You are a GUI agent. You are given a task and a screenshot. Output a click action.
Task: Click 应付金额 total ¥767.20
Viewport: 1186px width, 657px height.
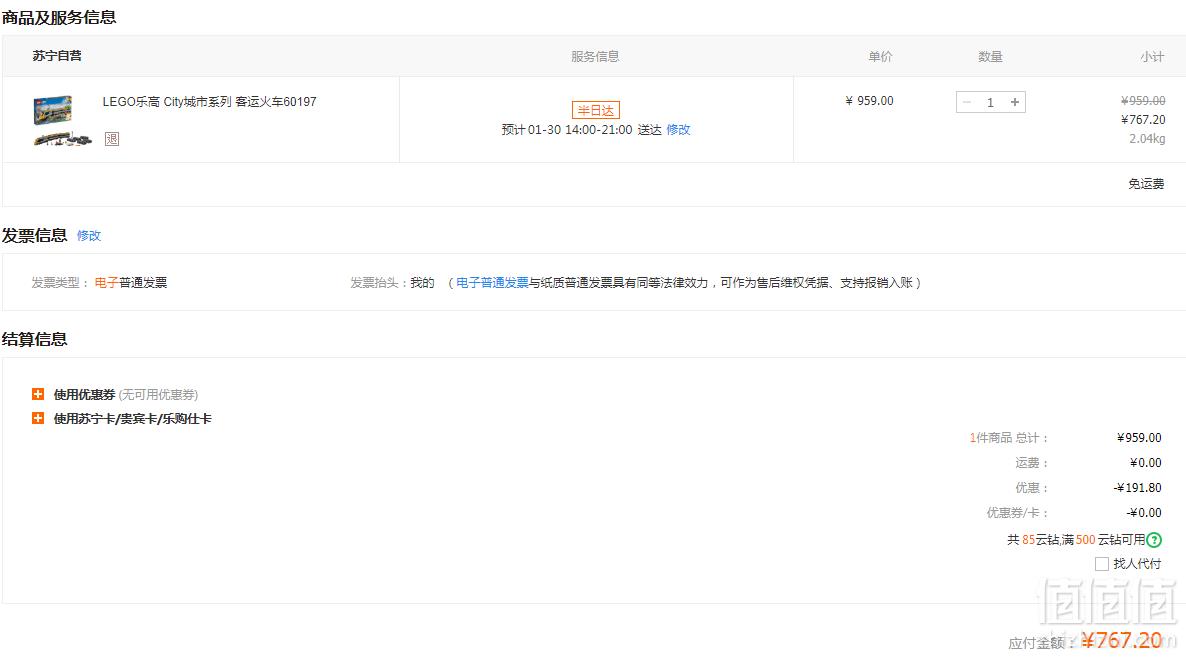tap(1121, 640)
